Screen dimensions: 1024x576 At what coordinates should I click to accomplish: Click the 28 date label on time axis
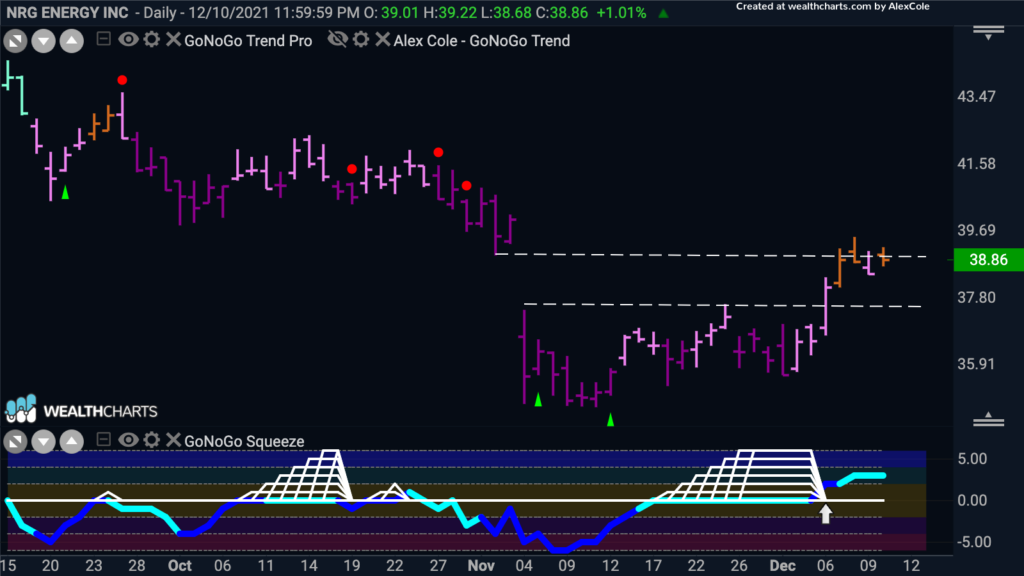coord(136,566)
